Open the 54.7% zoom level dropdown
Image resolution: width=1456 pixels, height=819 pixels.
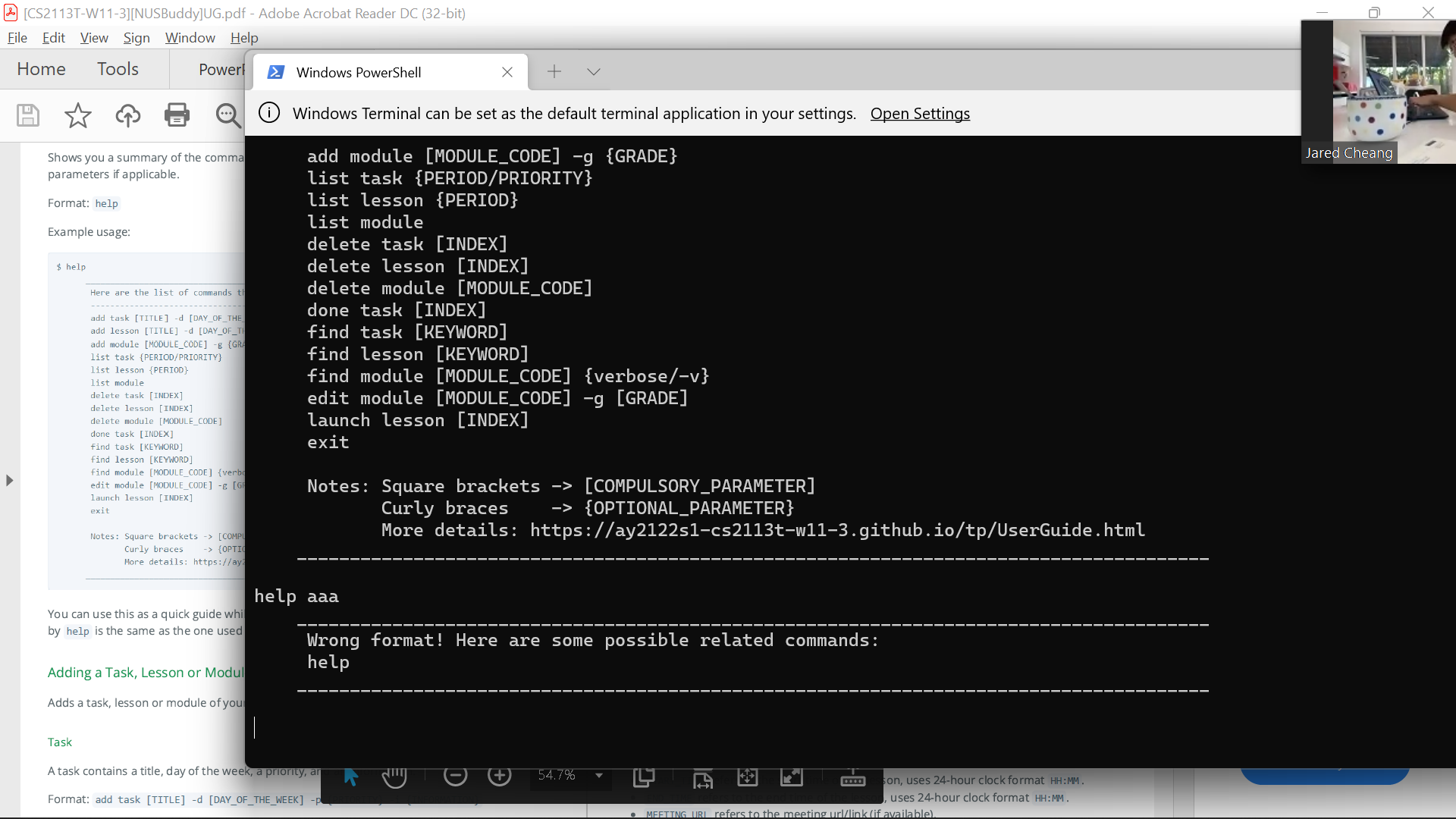coord(599,776)
